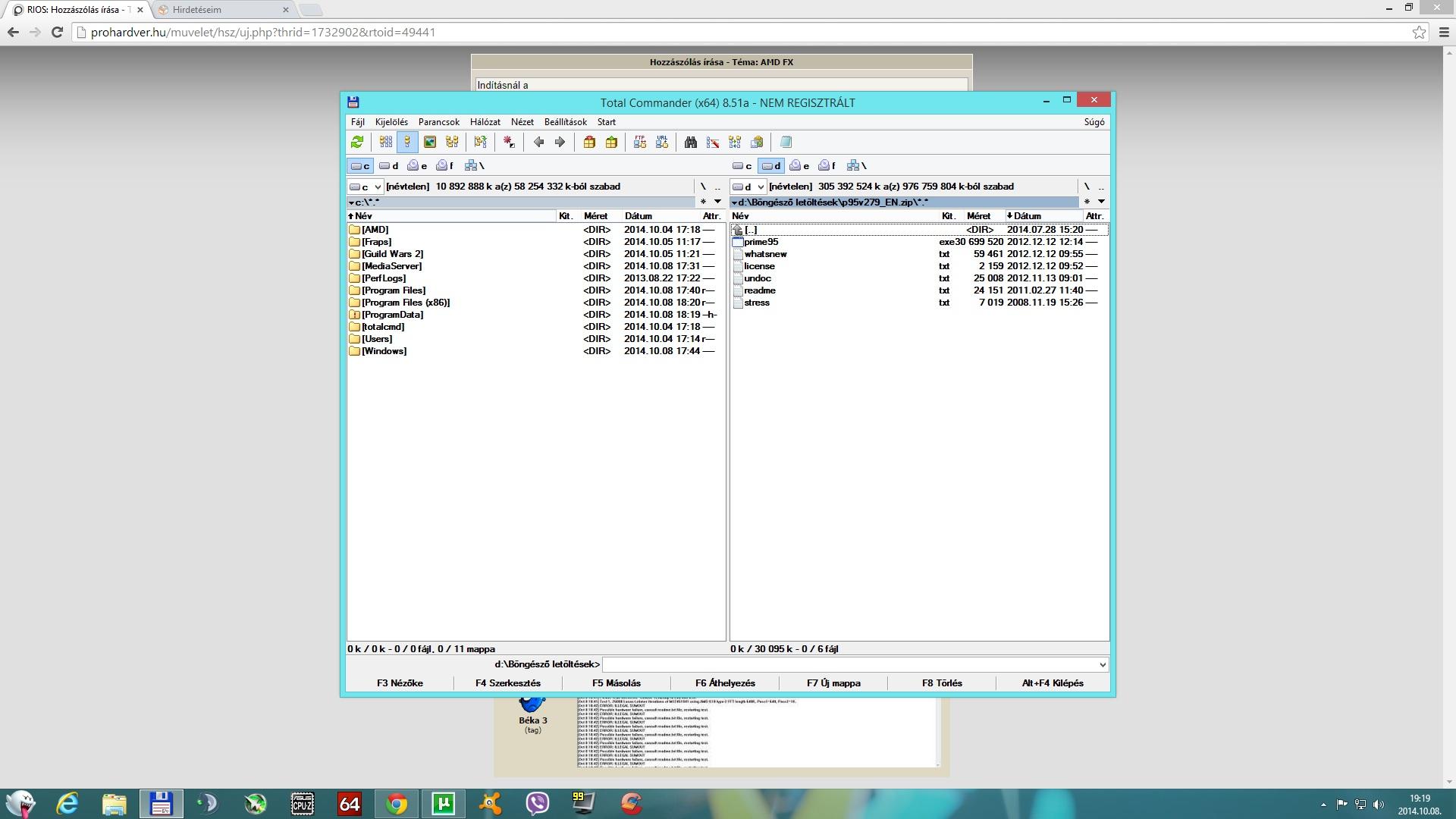Open file search via binoculars icon
The width and height of the screenshot is (1456, 819).
(691, 142)
